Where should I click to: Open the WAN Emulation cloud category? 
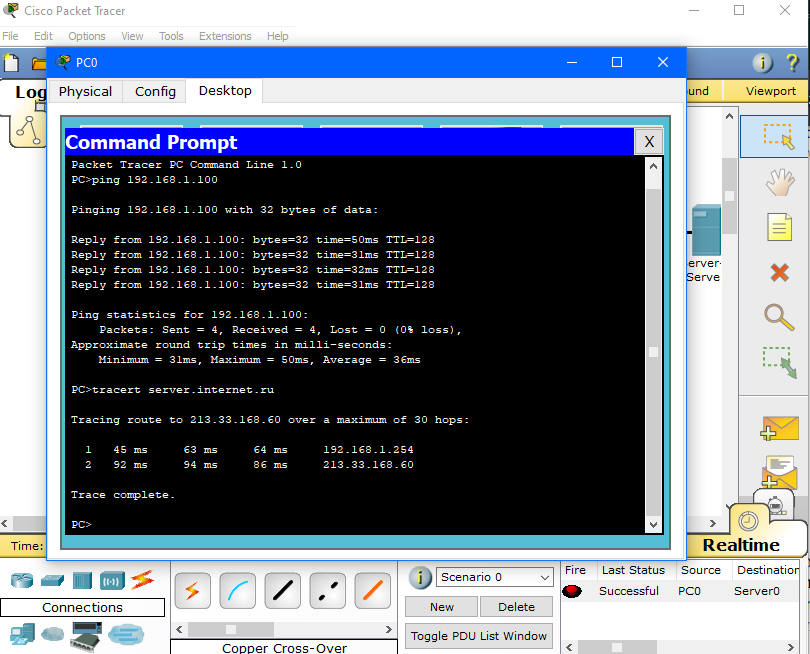click(x=52, y=633)
